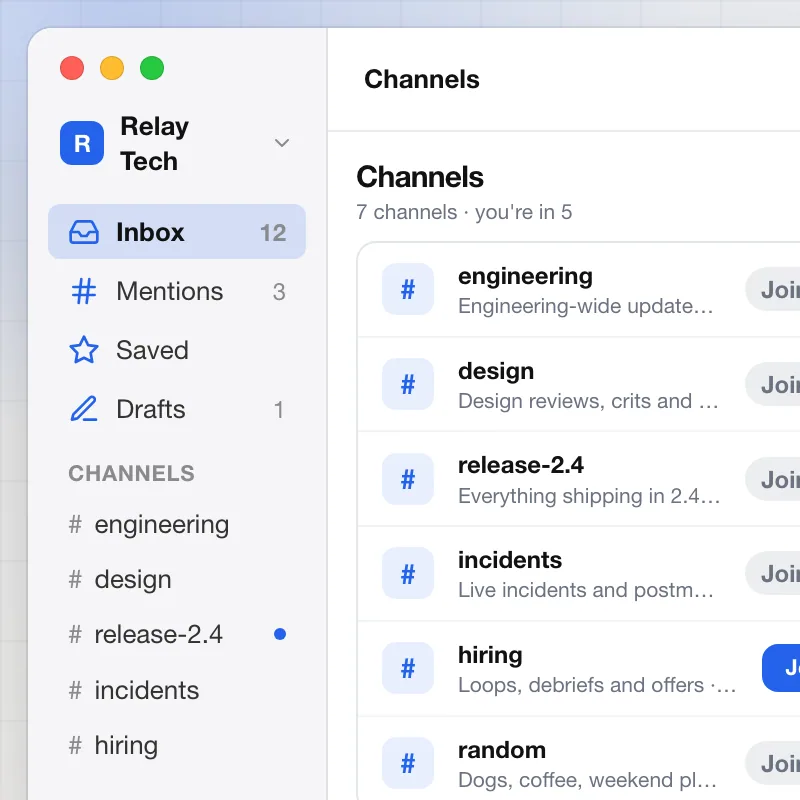
Task: Go to Mentions in the sidebar
Action: pyautogui.click(x=177, y=291)
